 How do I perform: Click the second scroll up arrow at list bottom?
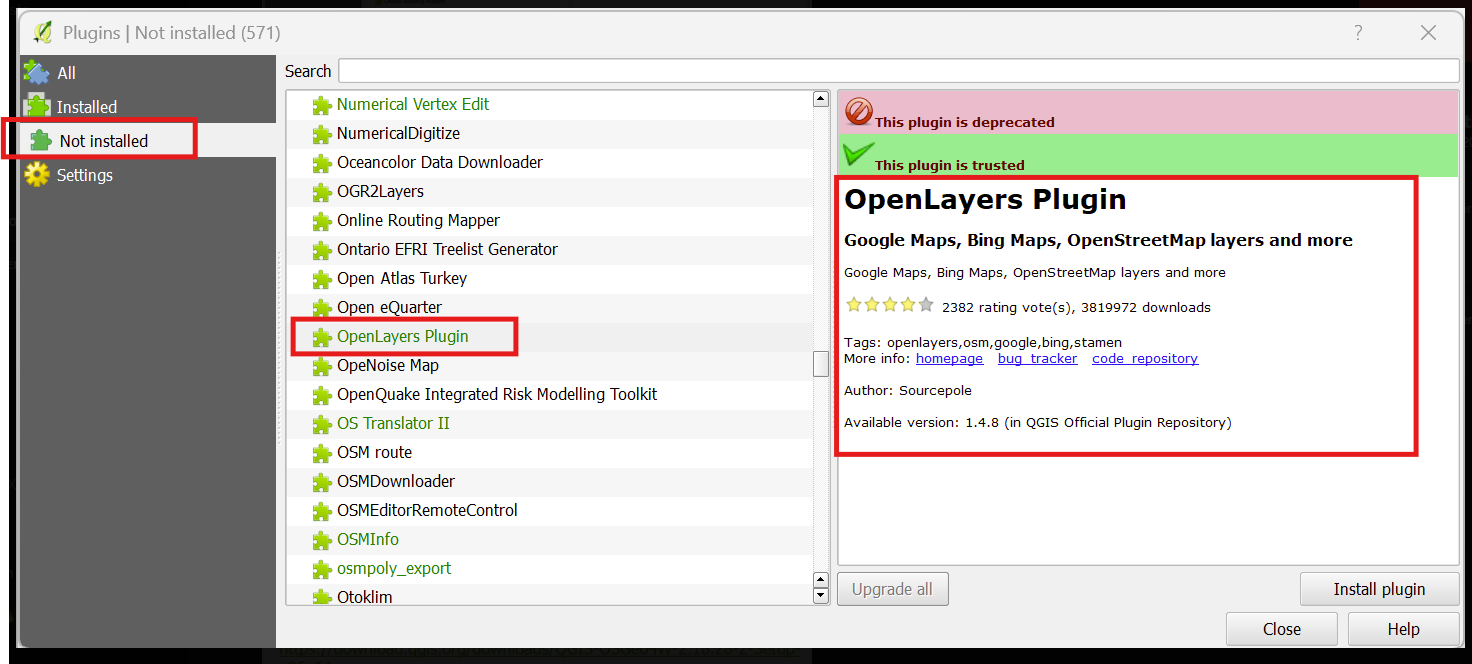(x=821, y=580)
